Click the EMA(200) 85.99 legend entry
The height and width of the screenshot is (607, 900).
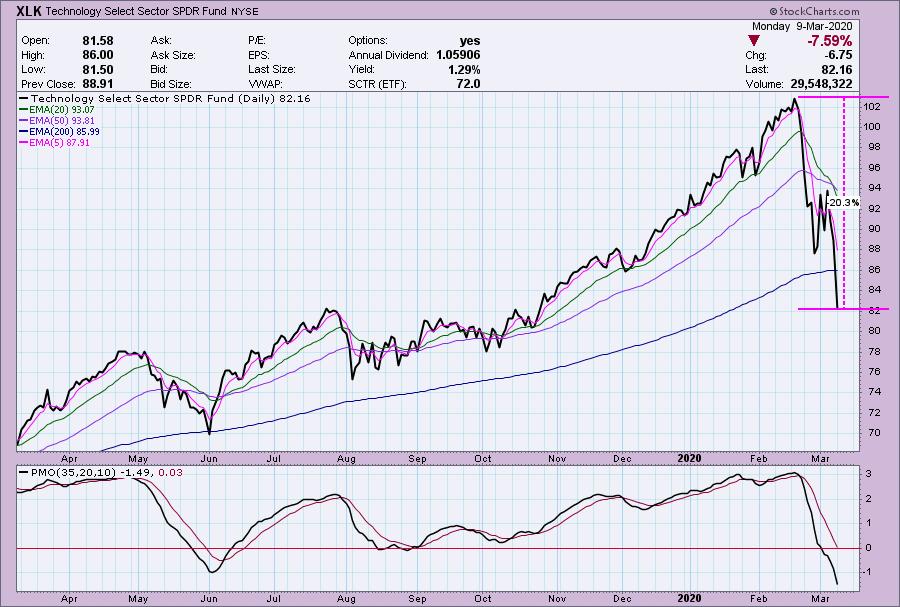tap(59, 131)
